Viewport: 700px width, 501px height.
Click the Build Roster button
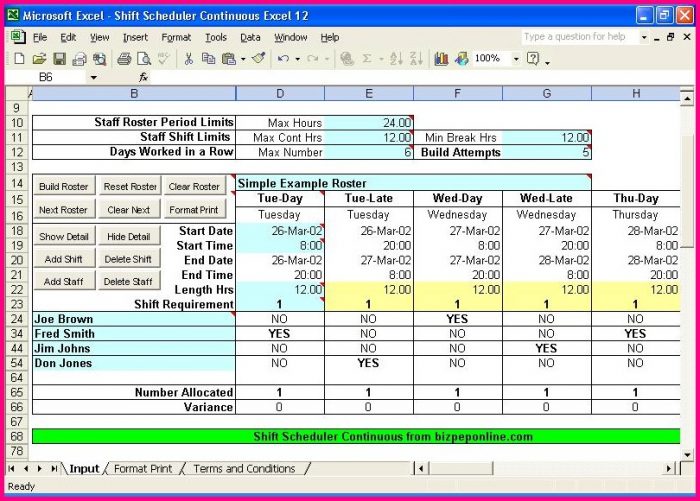click(64, 187)
